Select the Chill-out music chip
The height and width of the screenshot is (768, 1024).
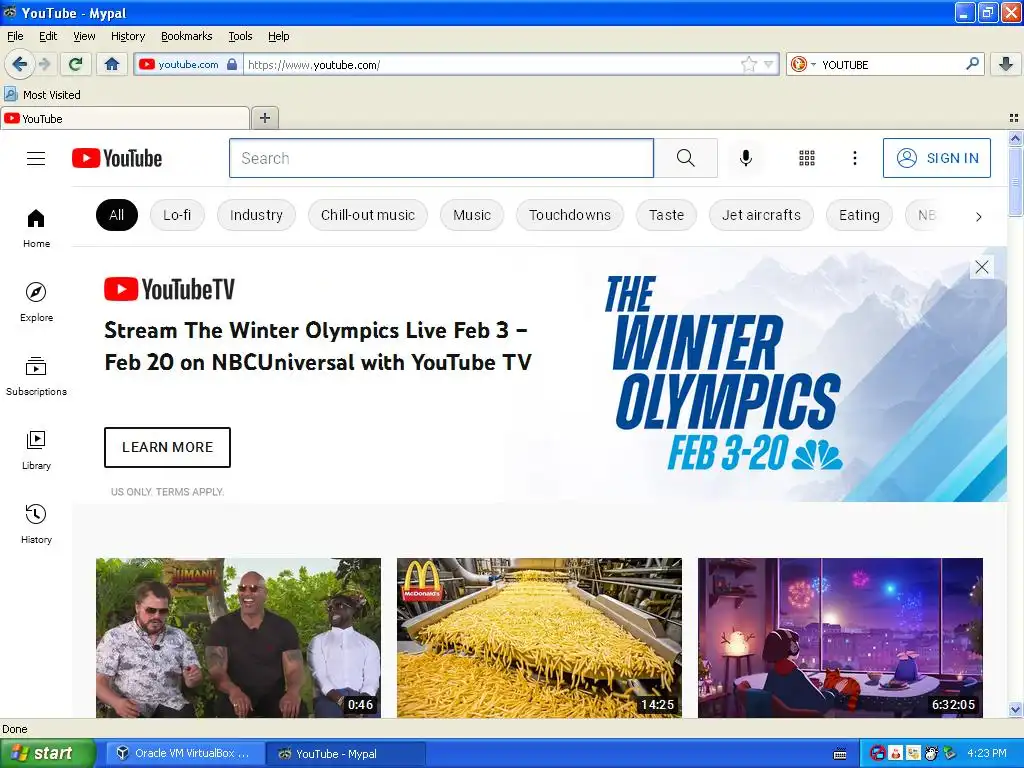368,215
